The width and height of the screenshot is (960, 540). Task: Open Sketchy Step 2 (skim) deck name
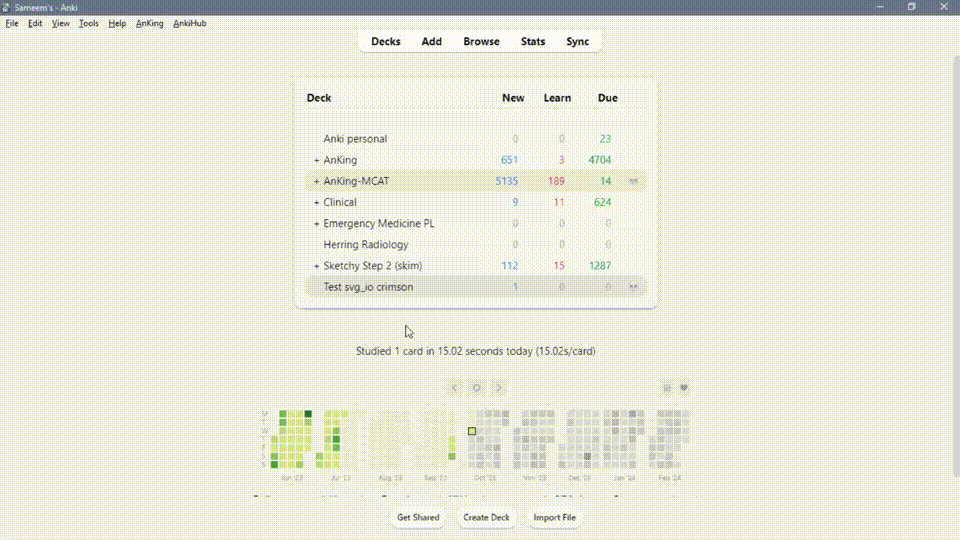pos(373,266)
